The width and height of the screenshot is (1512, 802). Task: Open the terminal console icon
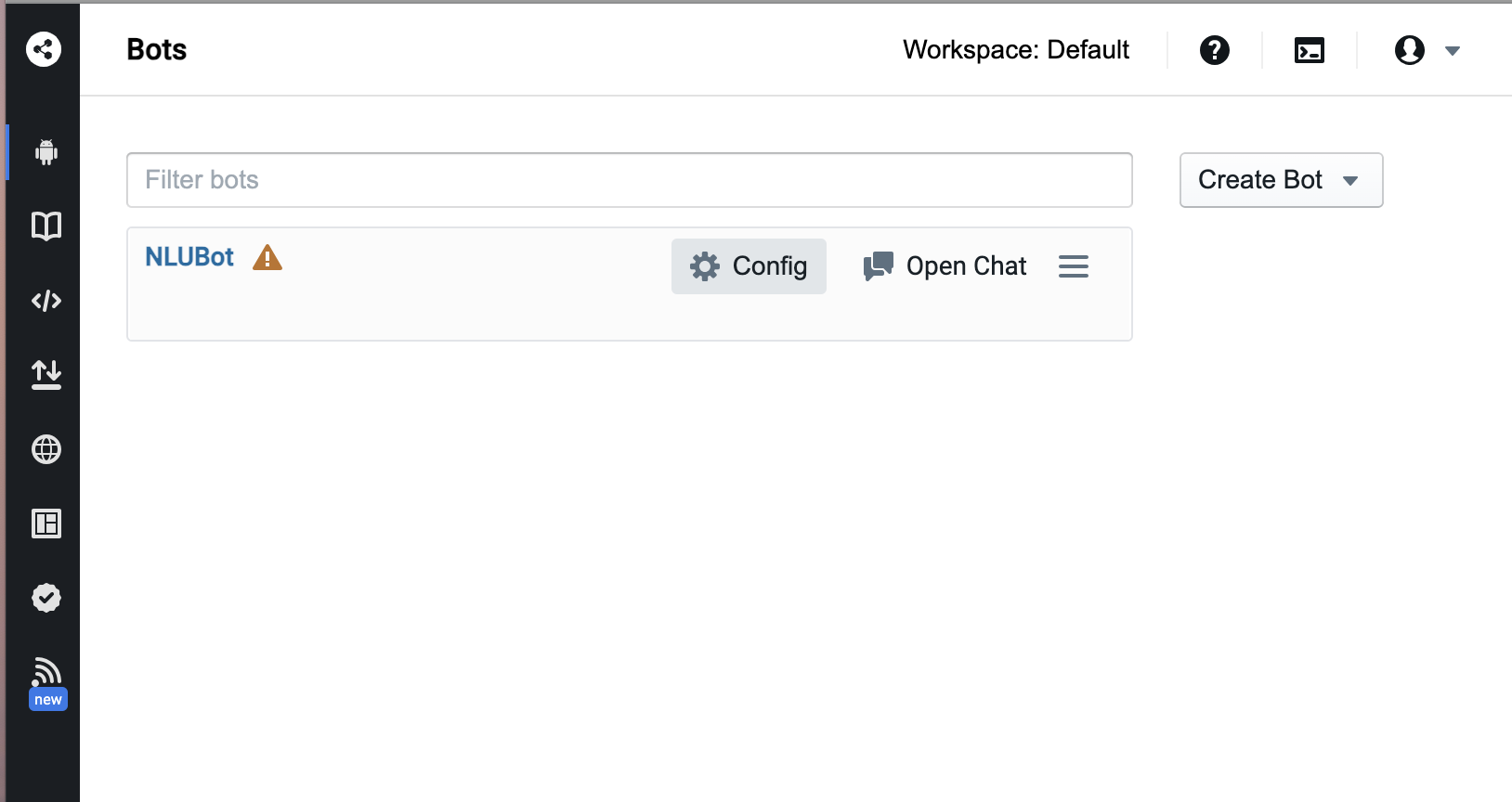click(1309, 50)
